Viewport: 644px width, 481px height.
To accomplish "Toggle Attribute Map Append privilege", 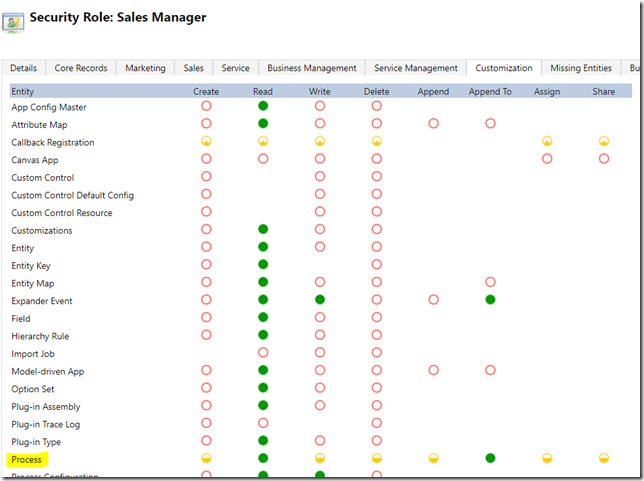I will [x=433, y=124].
